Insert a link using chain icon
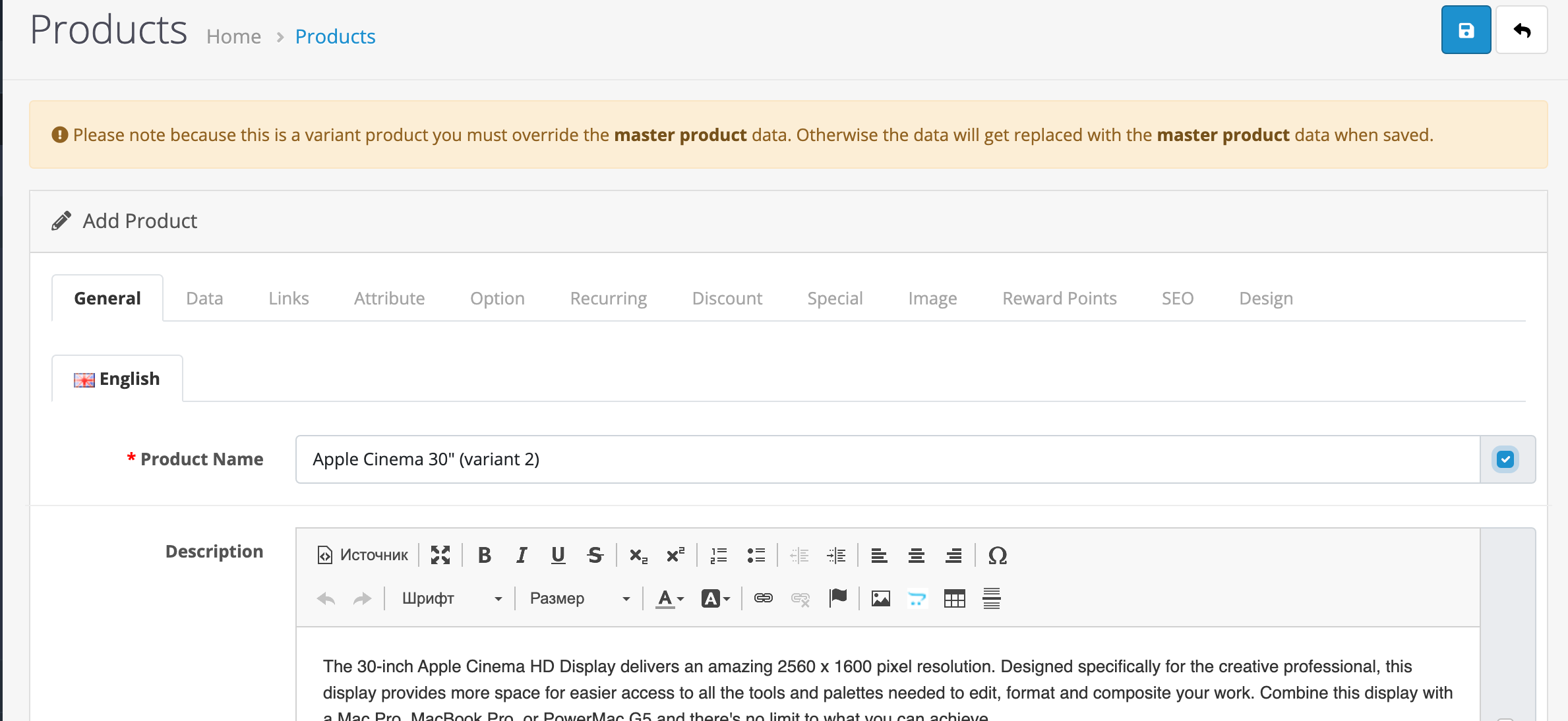Viewport: 1568px width, 721px height. coord(763,598)
